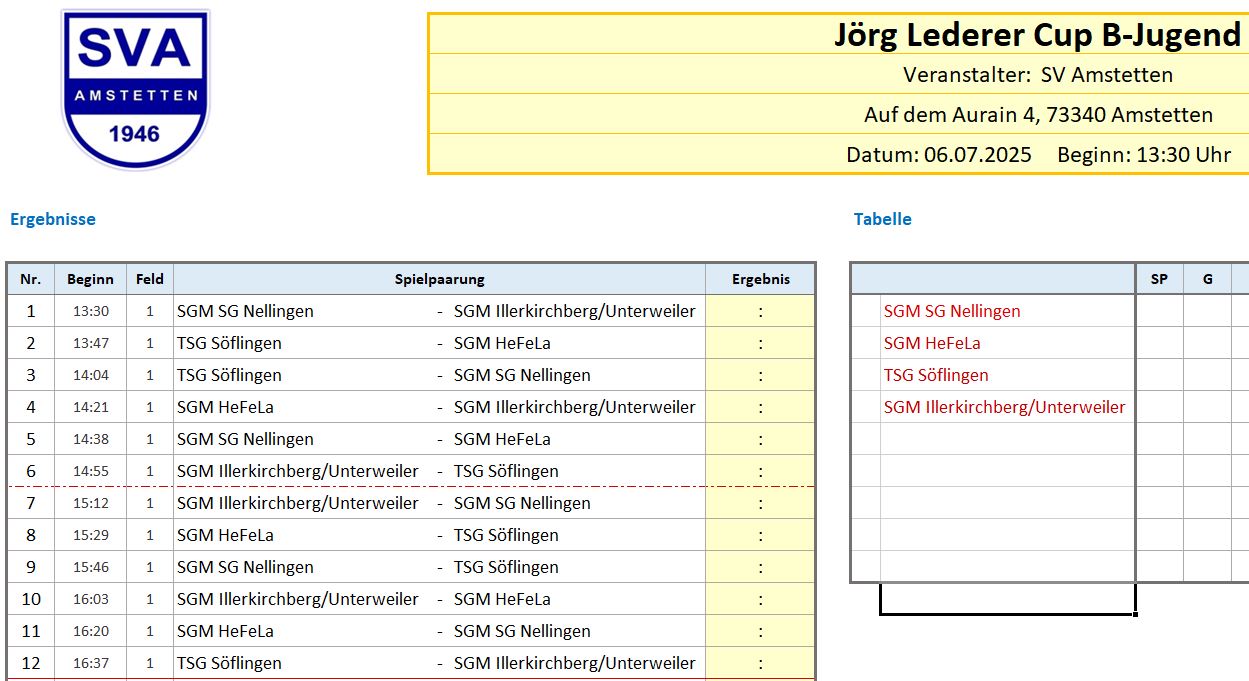Click home team SGM SG Nellingen in match 9
The width and height of the screenshot is (1249, 681).
point(245,567)
